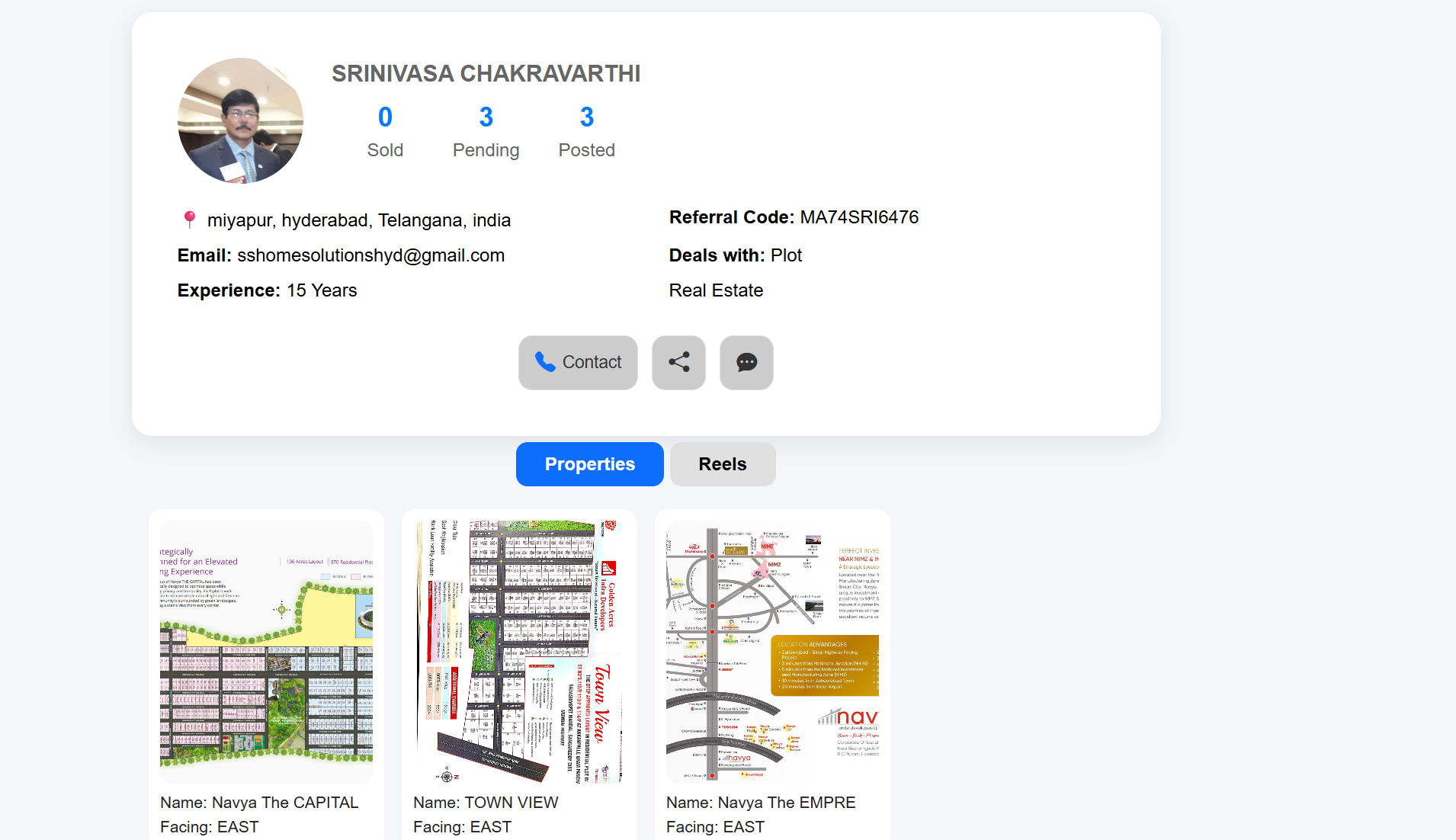Click the Name: Navya The CAPITAL label
This screenshot has width=1456, height=840.
pyautogui.click(x=259, y=803)
